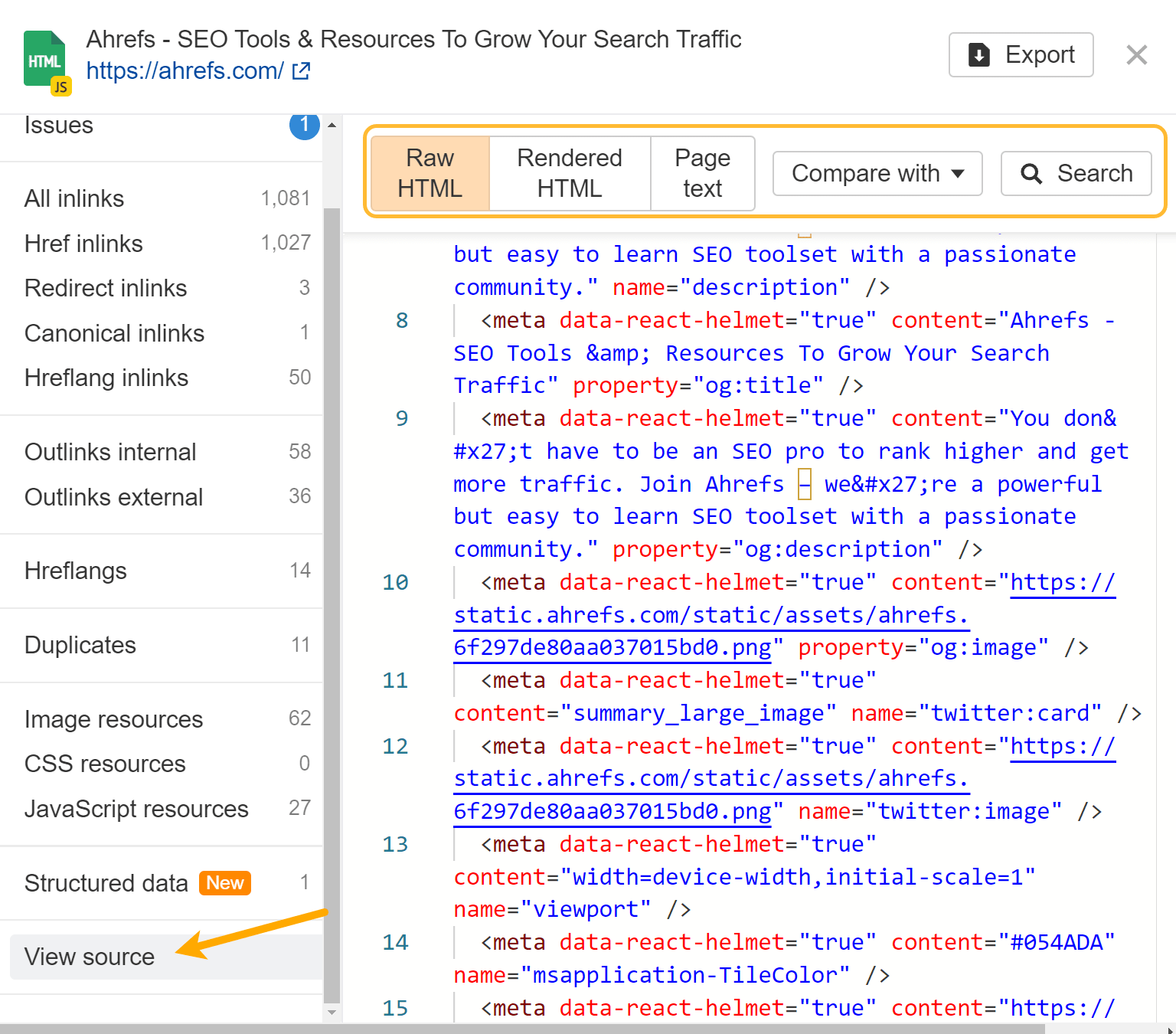The height and width of the screenshot is (1034, 1176).
Task: Select All inlinks in the sidebar
Action: point(73,198)
